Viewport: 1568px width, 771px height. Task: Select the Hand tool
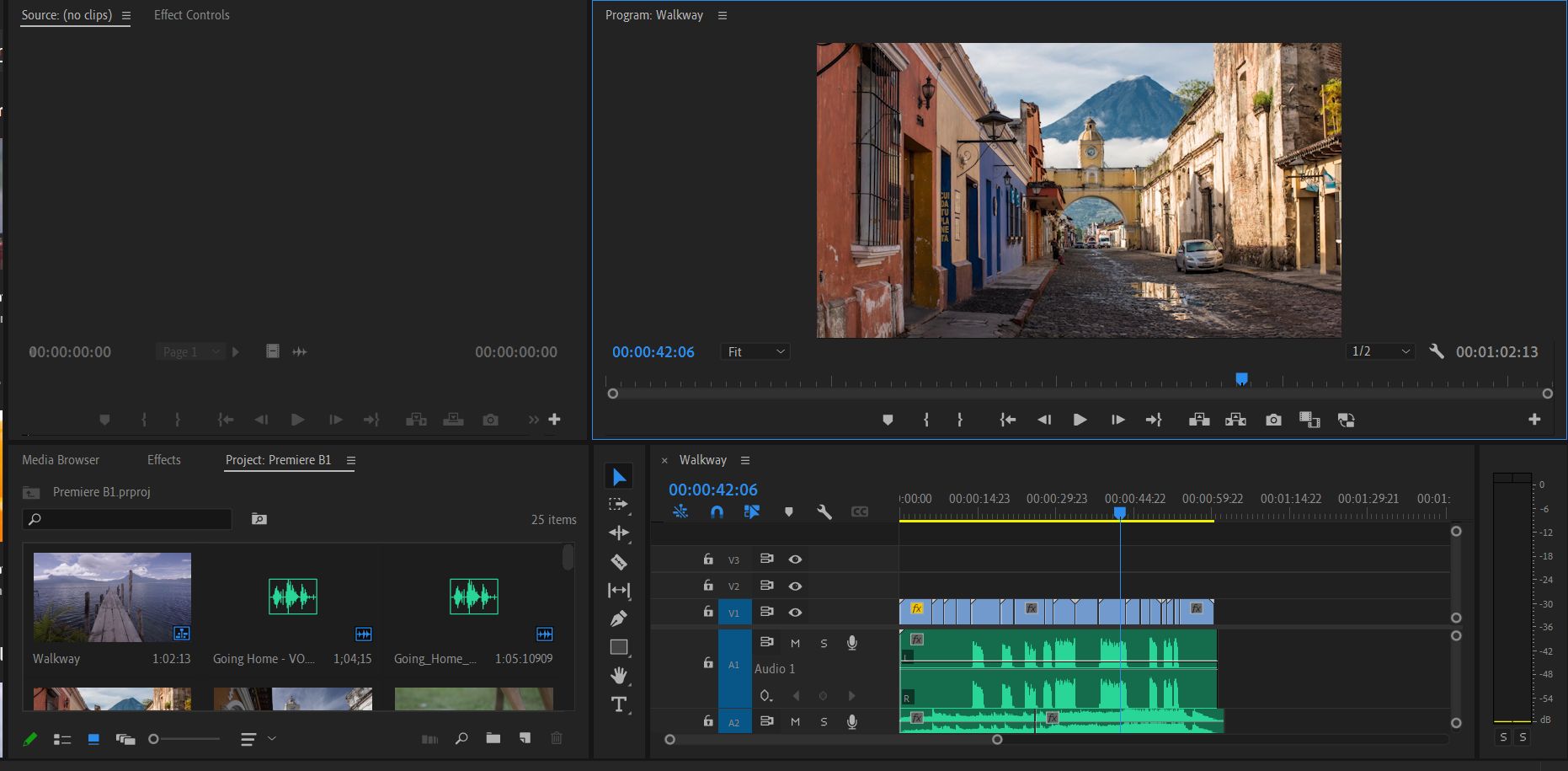pos(619,676)
